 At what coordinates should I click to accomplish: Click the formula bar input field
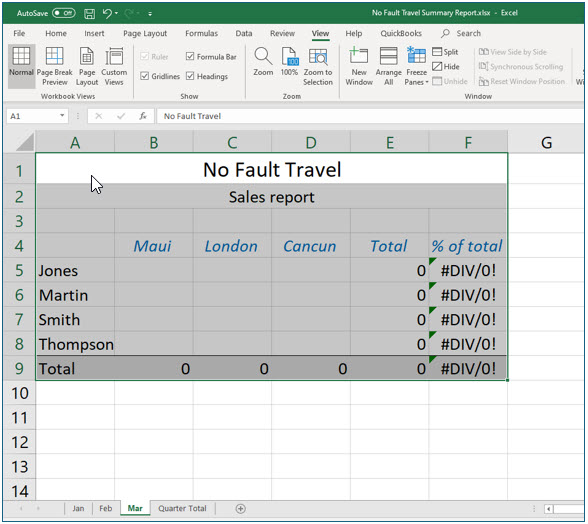pos(369,116)
